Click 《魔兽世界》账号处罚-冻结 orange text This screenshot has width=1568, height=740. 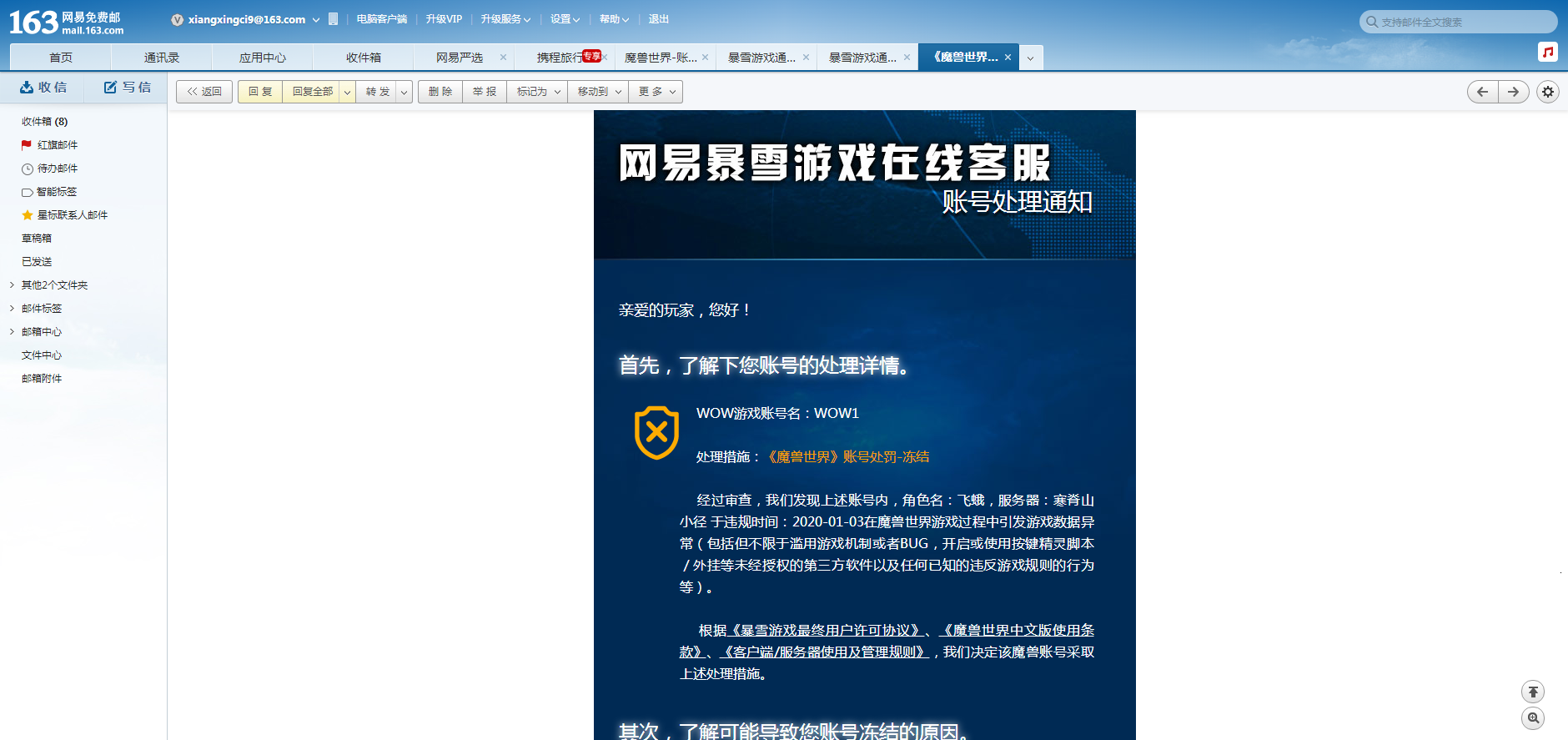click(847, 456)
